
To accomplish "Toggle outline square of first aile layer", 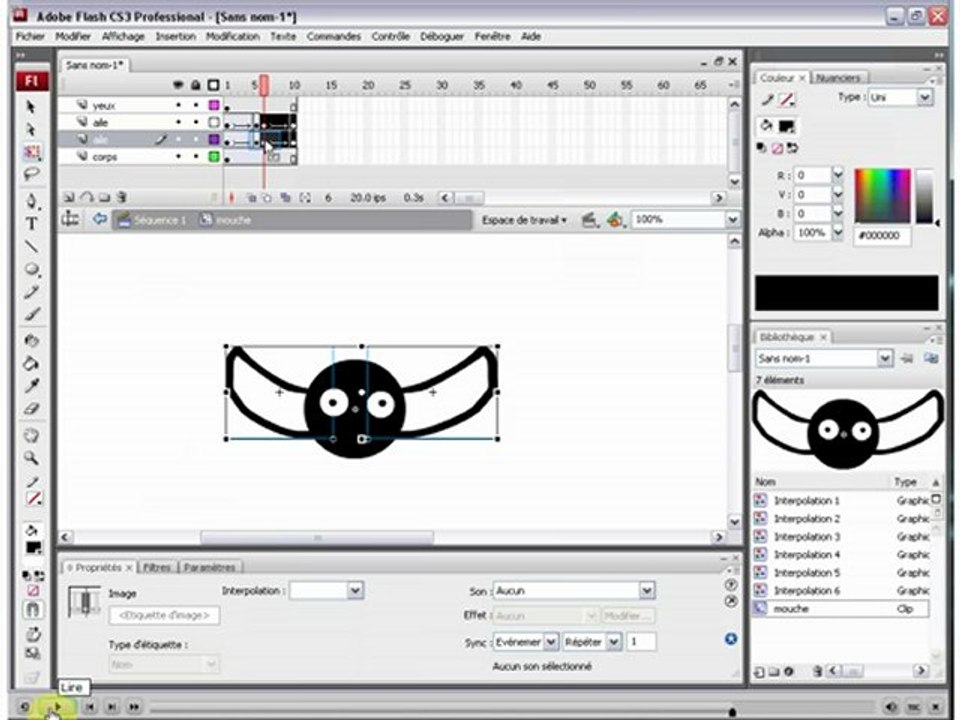I will pyautogui.click(x=214, y=122).
